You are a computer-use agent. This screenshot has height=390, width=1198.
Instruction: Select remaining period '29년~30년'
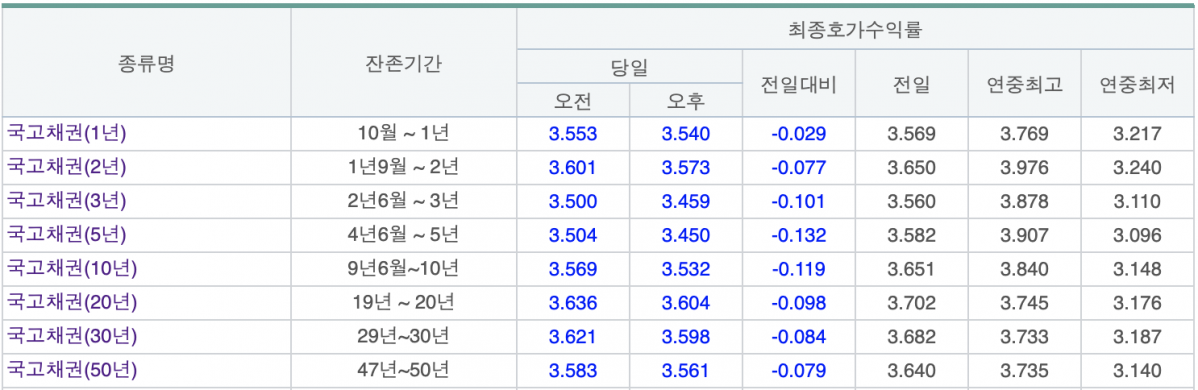point(403,336)
